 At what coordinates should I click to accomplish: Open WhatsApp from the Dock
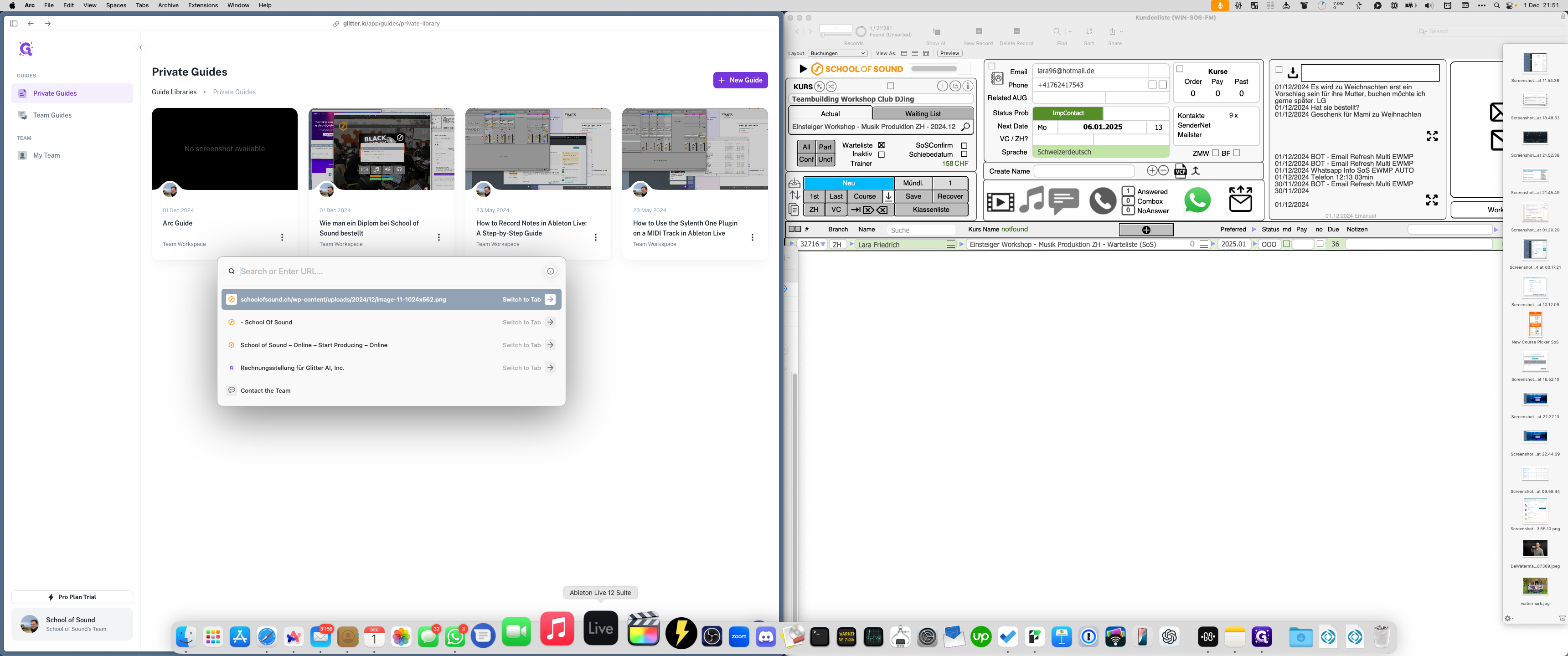click(x=455, y=636)
